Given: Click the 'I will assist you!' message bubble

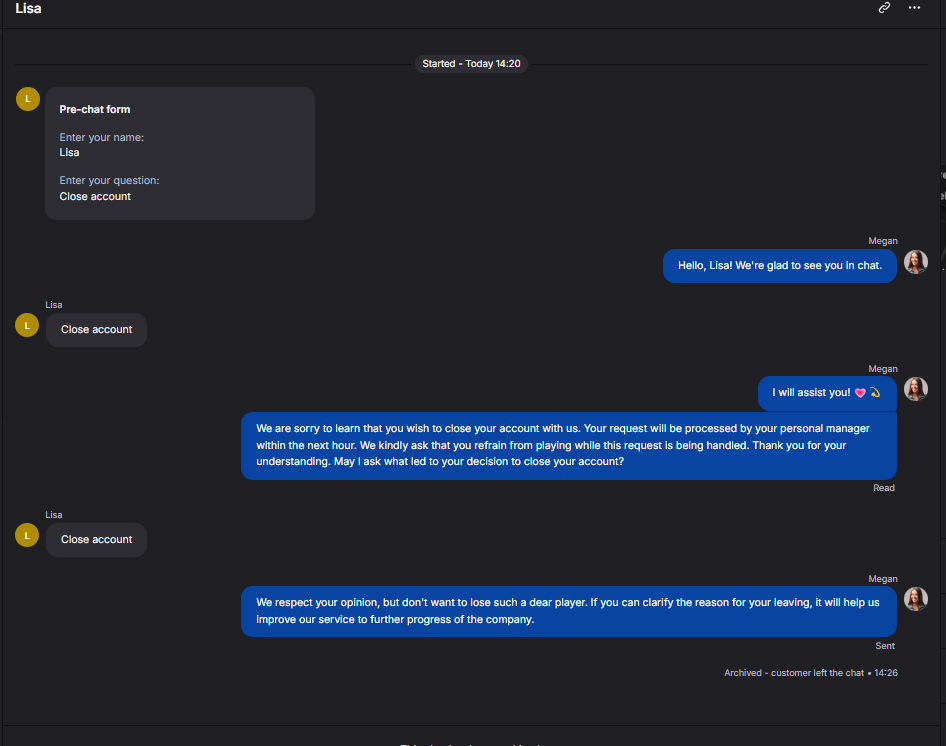Looking at the screenshot, I should [x=827, y=393].
